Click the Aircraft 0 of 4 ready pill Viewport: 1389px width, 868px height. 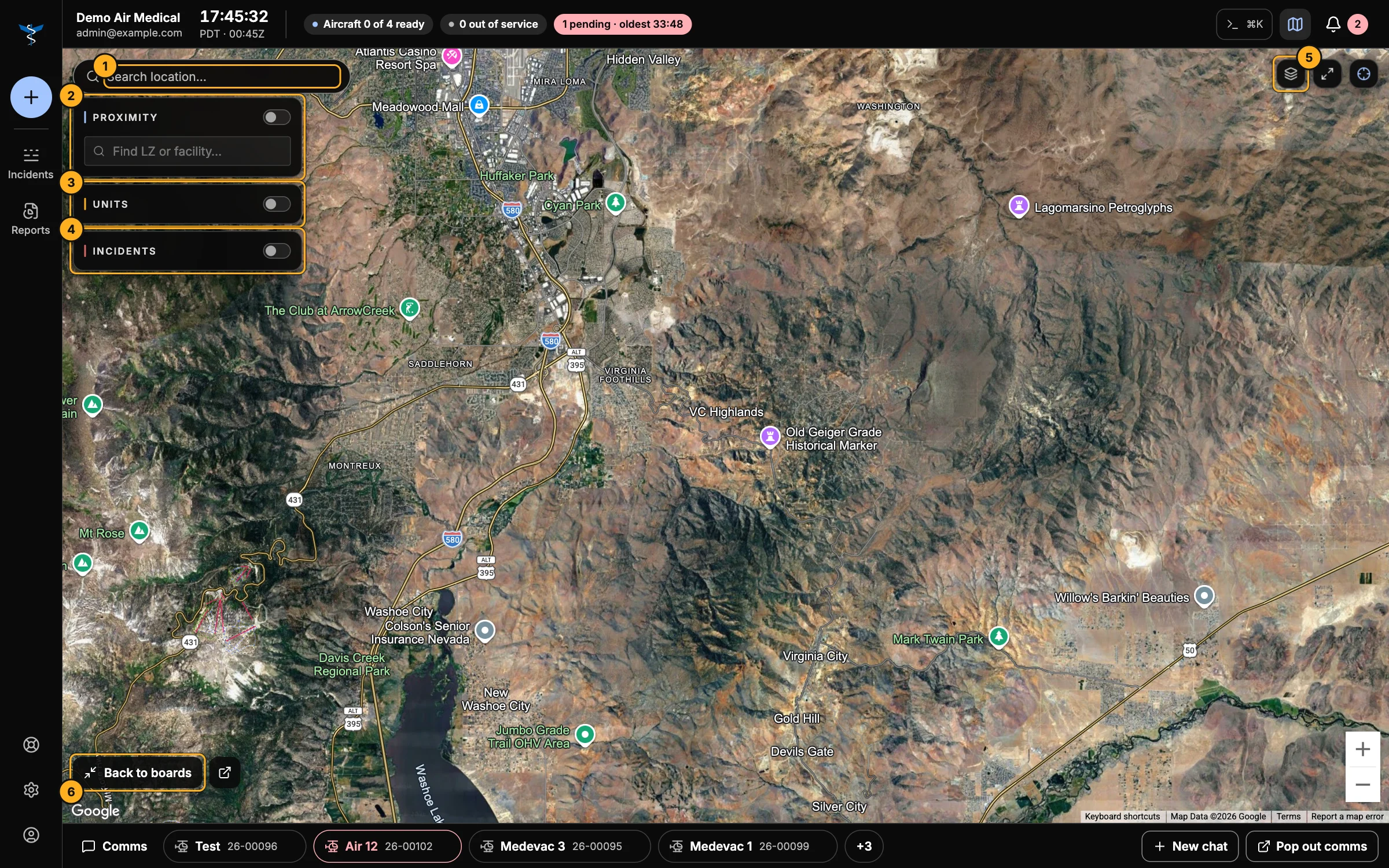coord(368,24)
